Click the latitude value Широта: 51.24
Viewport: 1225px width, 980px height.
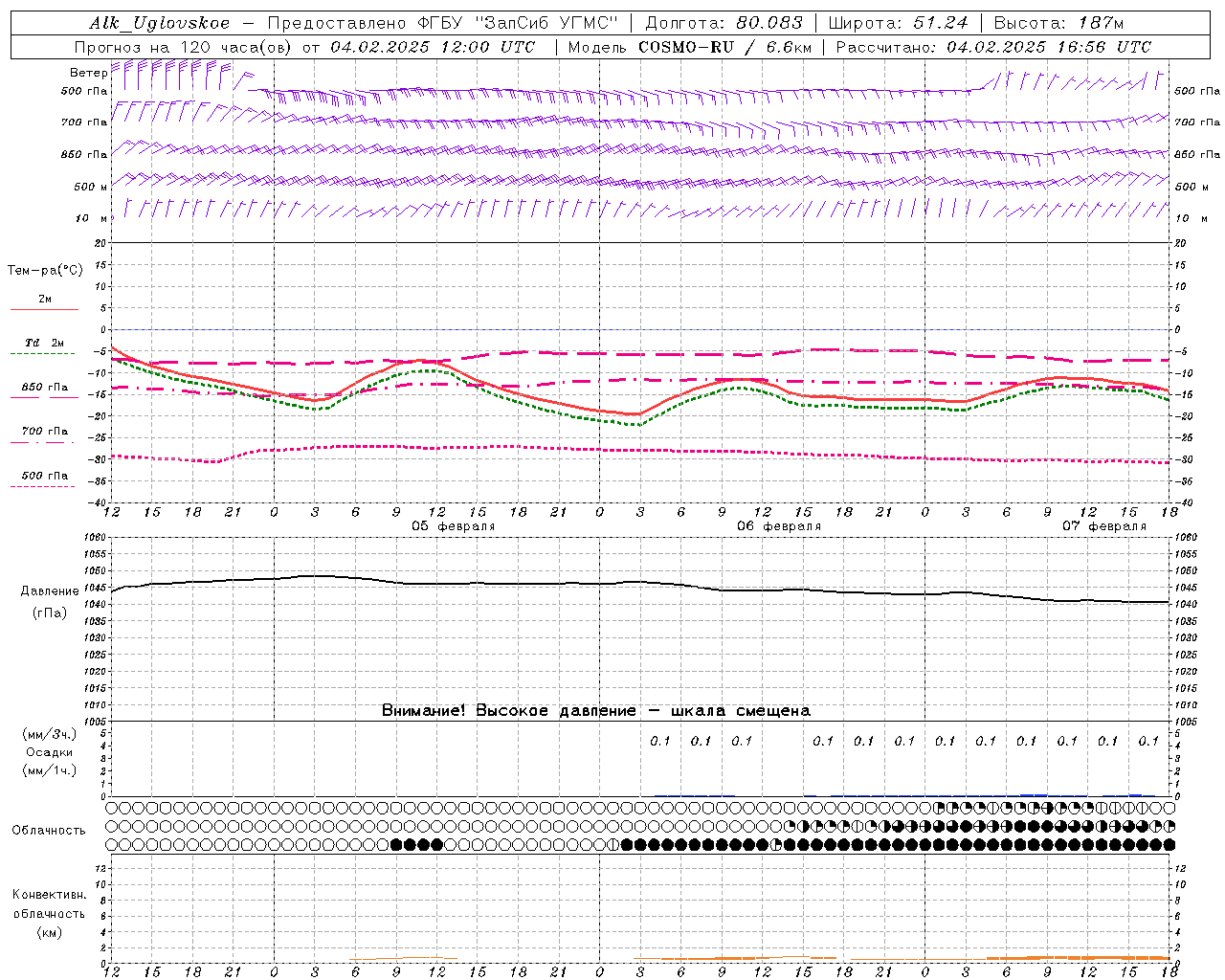[898, 23]
